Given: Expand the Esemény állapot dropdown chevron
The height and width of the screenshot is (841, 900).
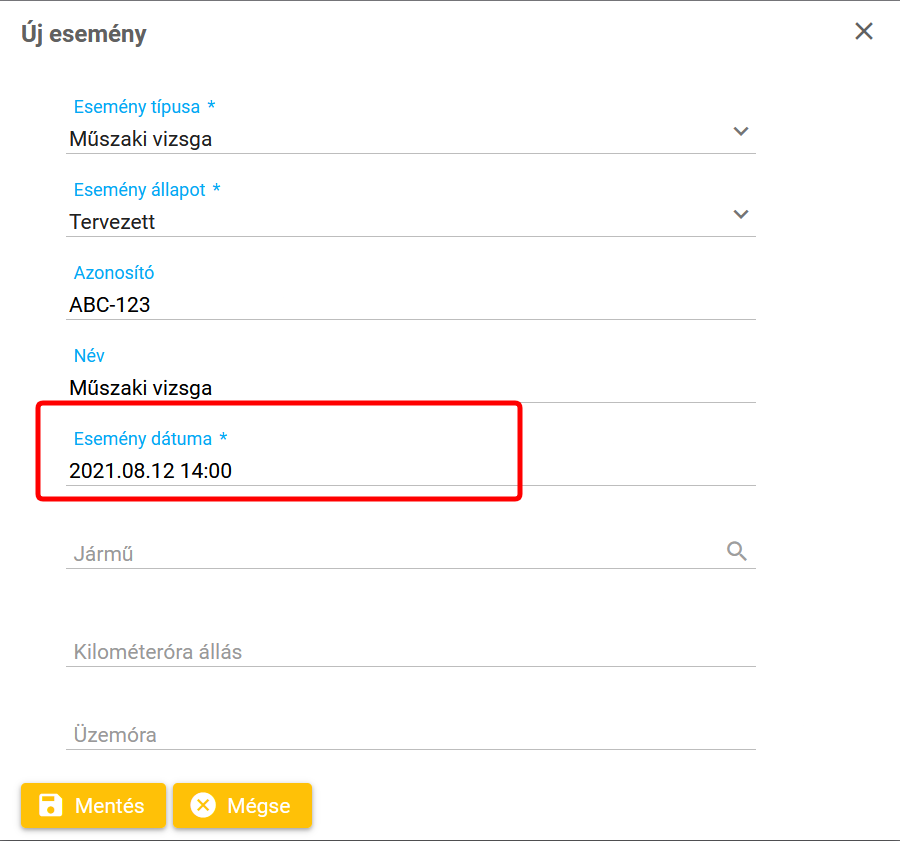Looking at the screenshot, I should pyautogui.click(x=741, y=214).
